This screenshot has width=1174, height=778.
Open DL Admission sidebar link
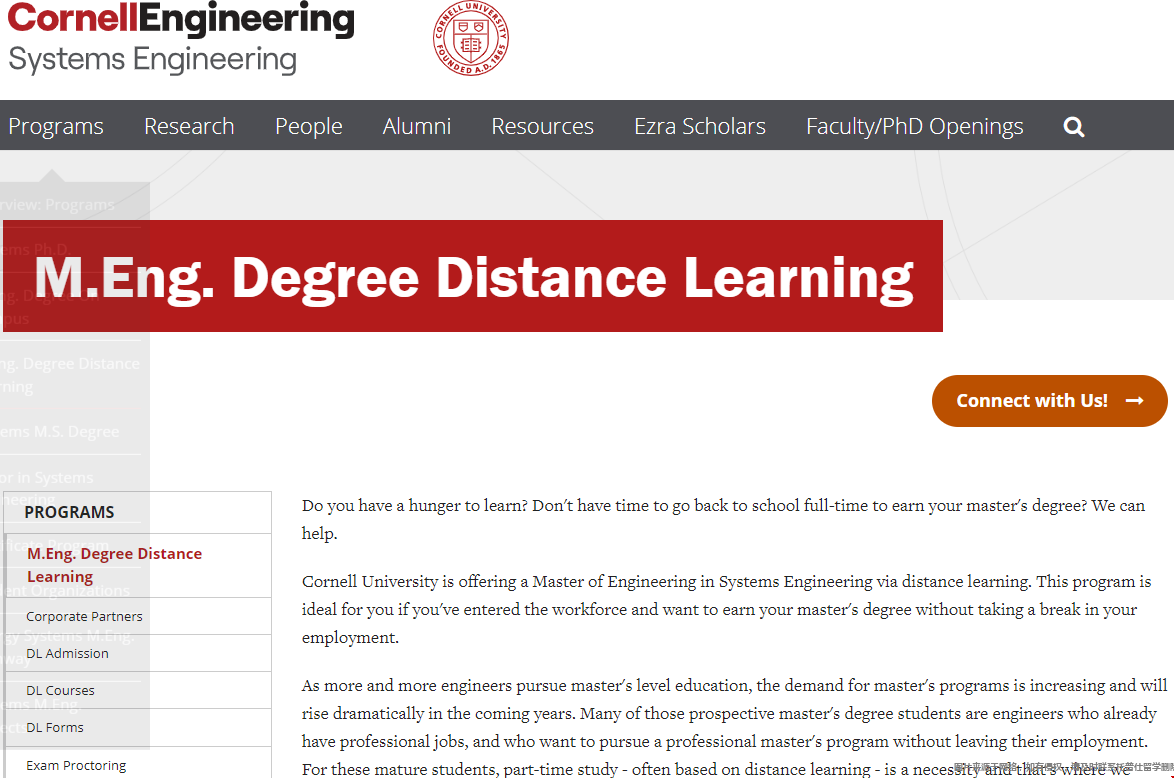67,654
